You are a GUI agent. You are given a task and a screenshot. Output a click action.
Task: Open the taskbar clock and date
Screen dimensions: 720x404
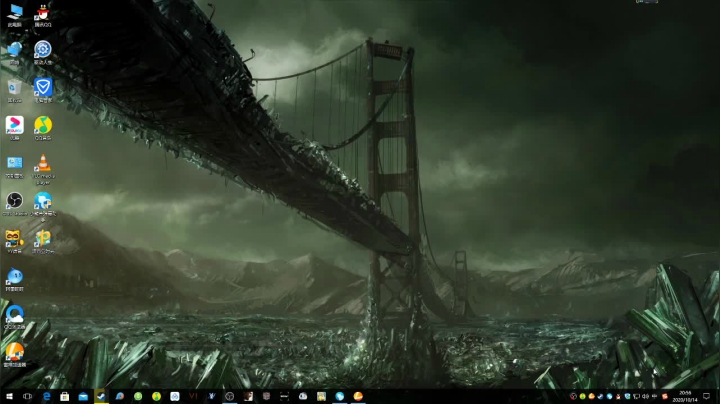coord(685,396)
